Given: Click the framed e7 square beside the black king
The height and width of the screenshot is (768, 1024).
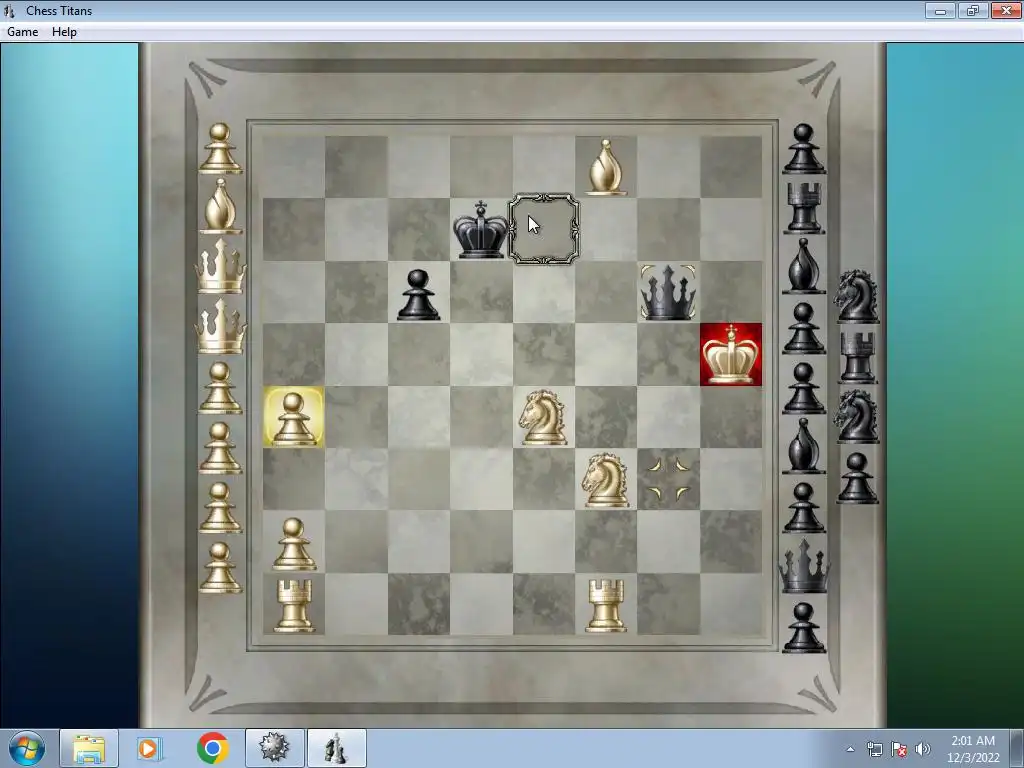Looking at the screenshot, I should pyautogui.click(x=543, y=229).
